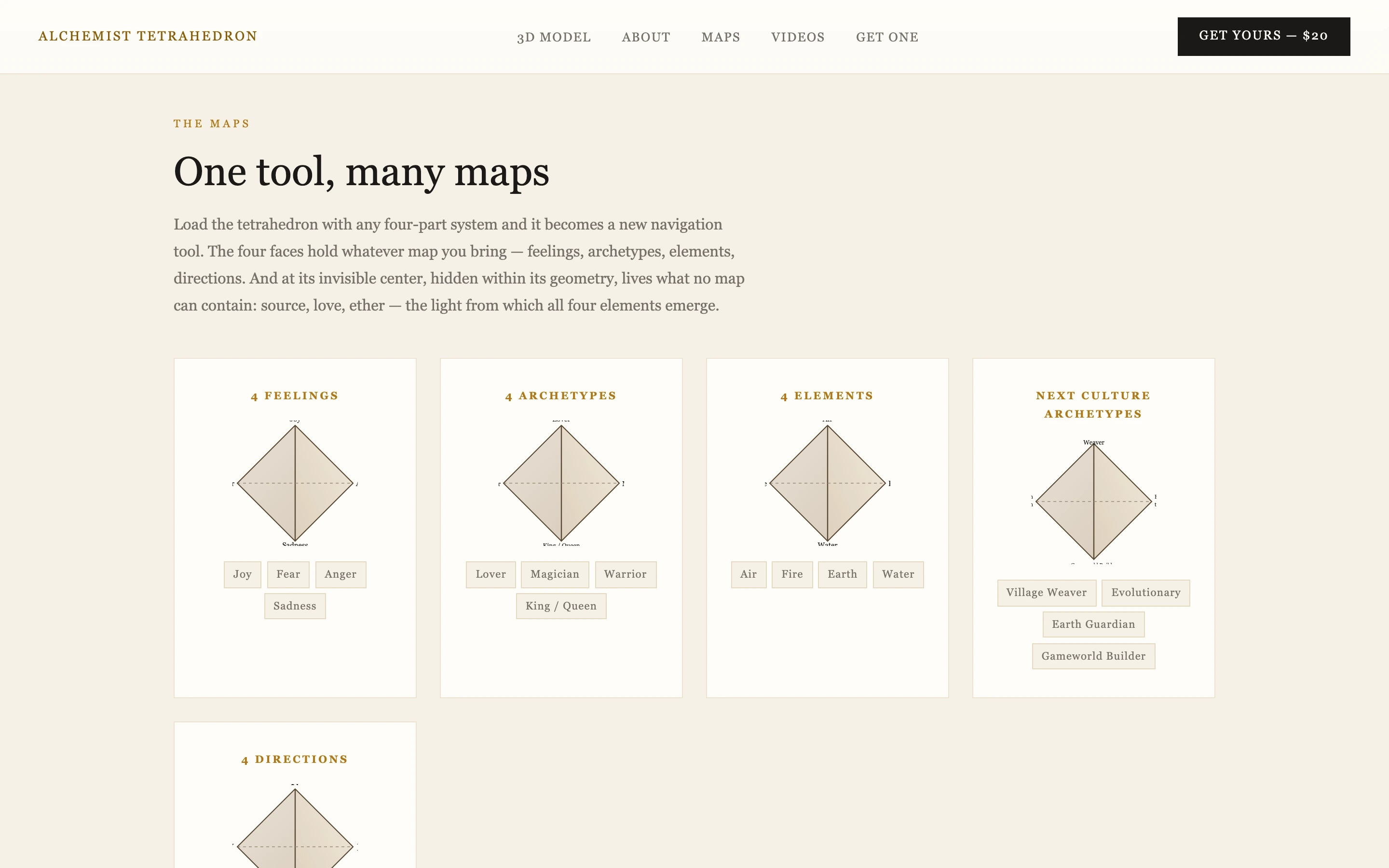Click the 4 Elements tetrahedron diagram

pyautogui.click(x=827, y=483)
